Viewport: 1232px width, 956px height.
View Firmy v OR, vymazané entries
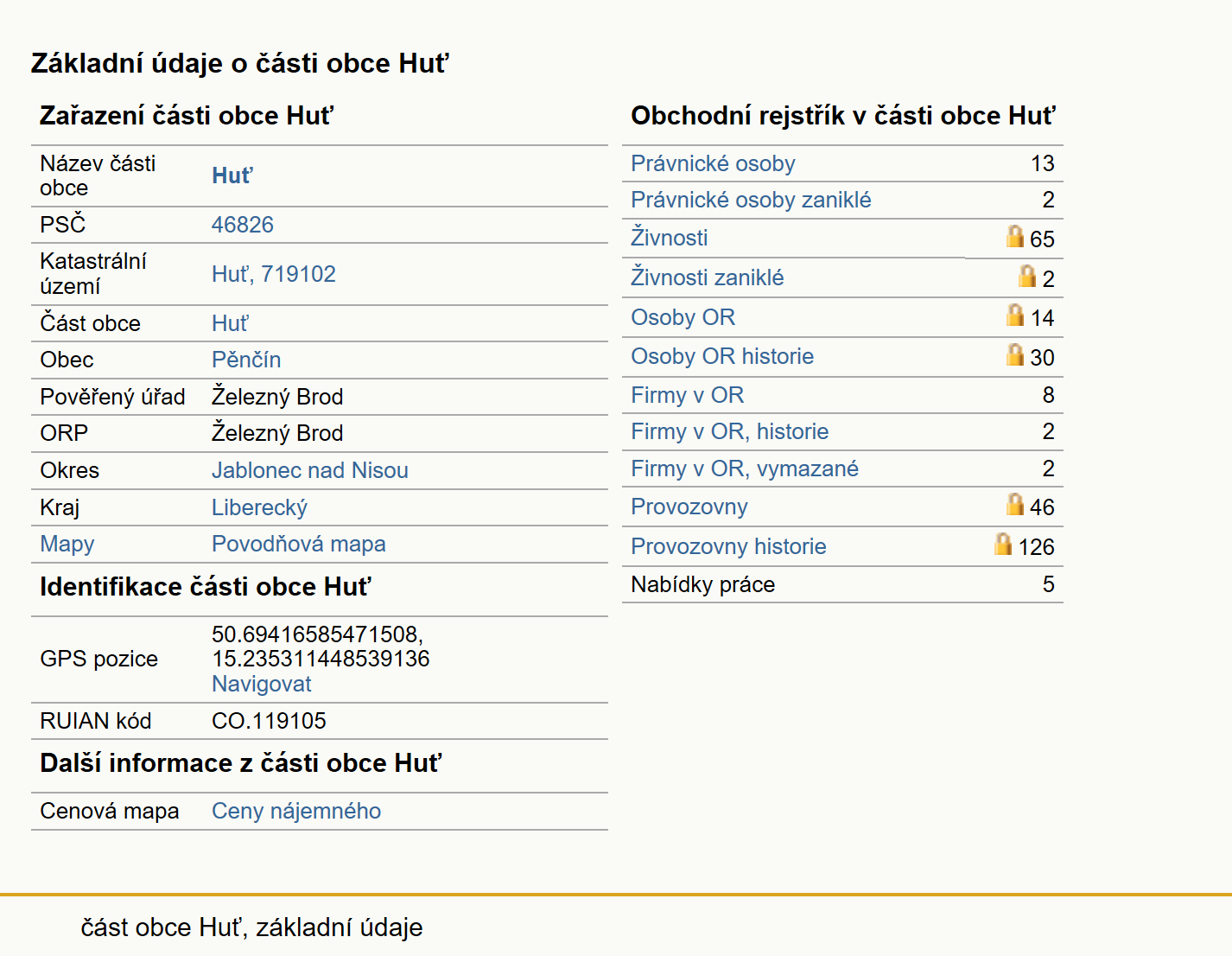(x=745, y=468)
